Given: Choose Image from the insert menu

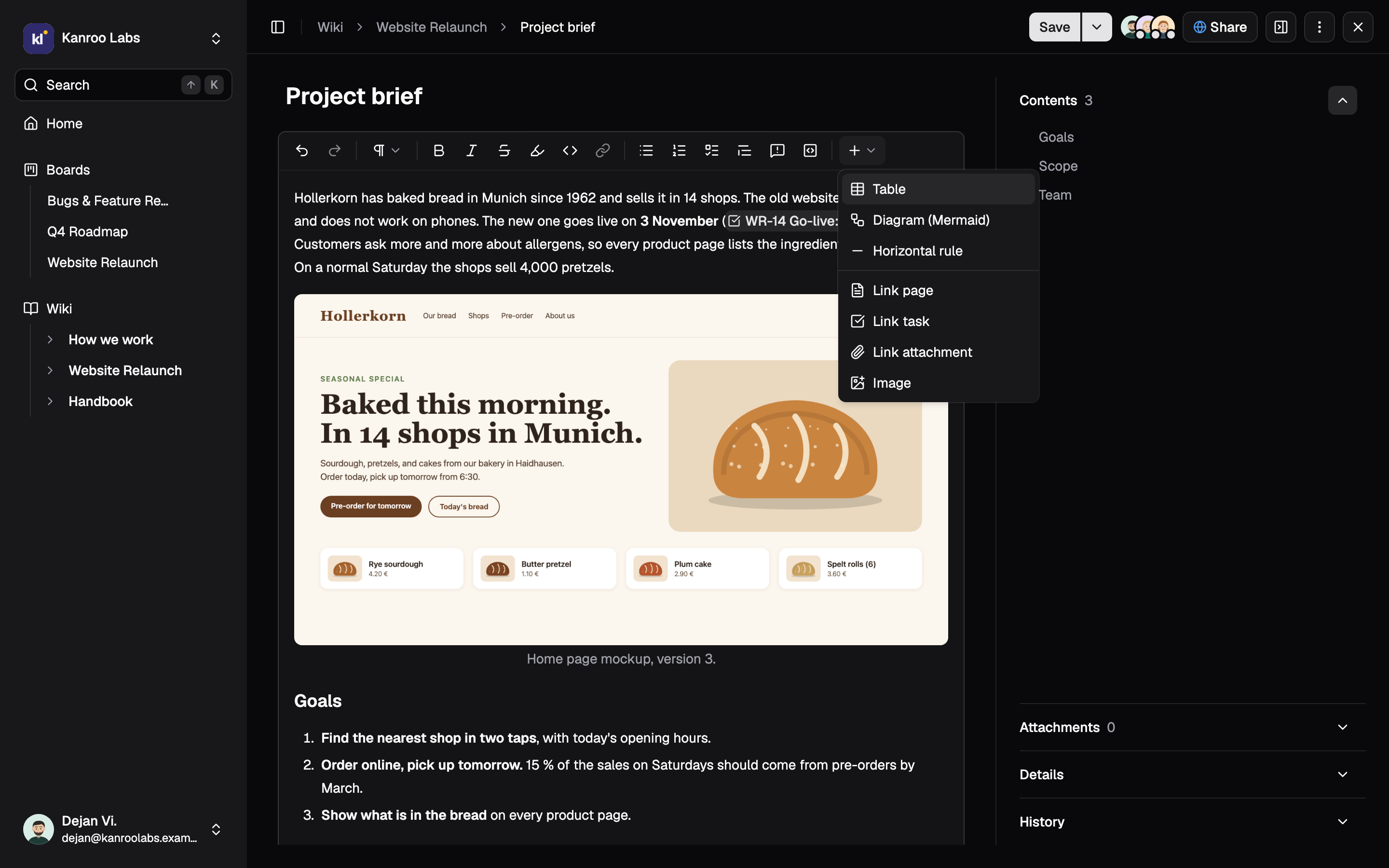Looking at the screenshot, I should (939, 383).
